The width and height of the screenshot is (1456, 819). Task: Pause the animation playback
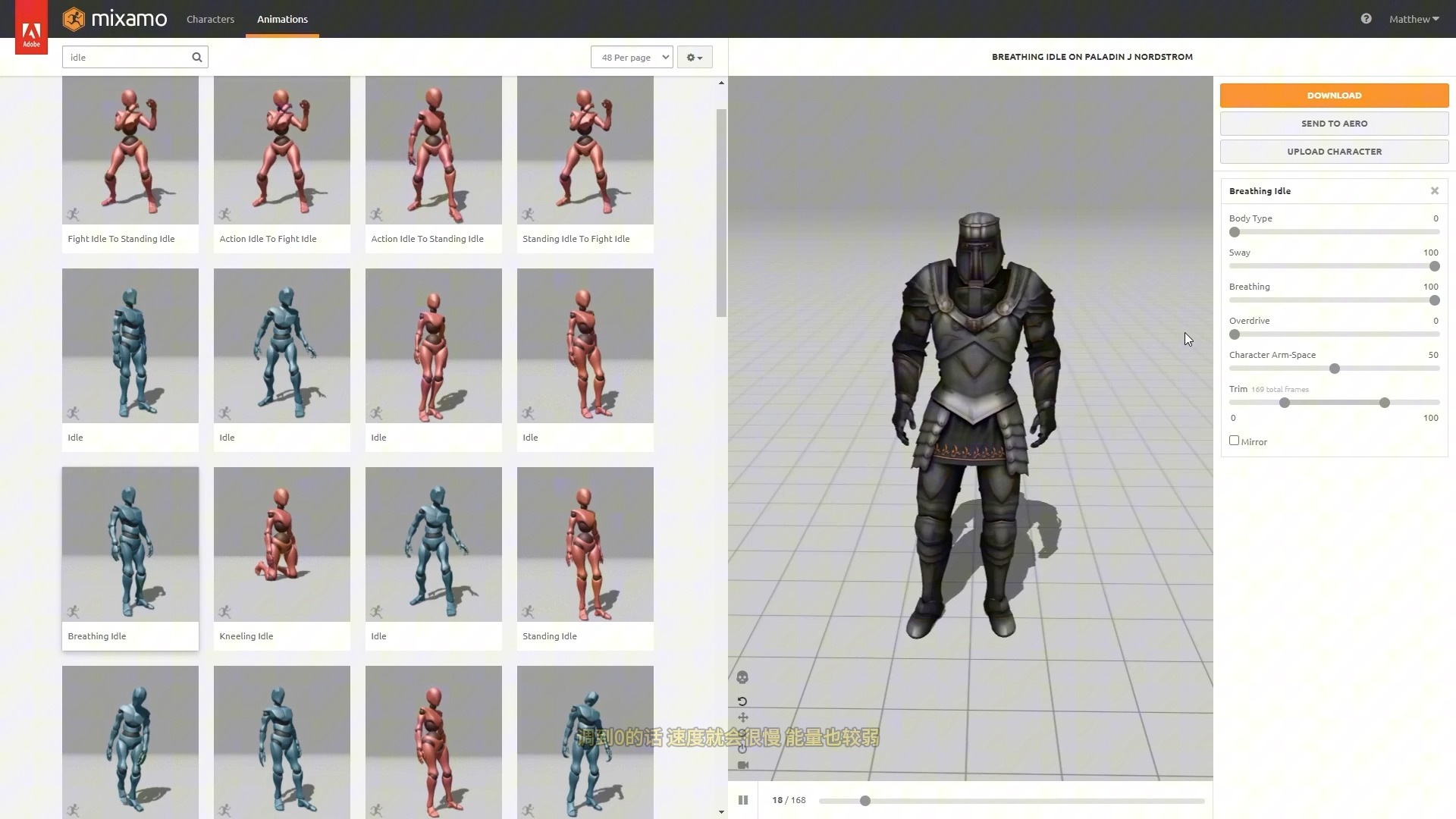tap(743, 800)
